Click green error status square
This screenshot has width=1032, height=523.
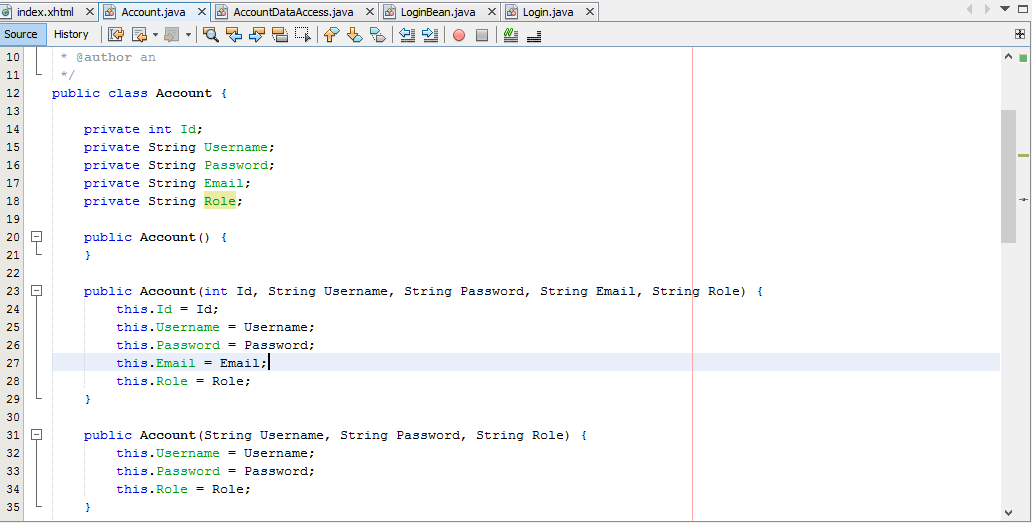(x=1023, y=58)
